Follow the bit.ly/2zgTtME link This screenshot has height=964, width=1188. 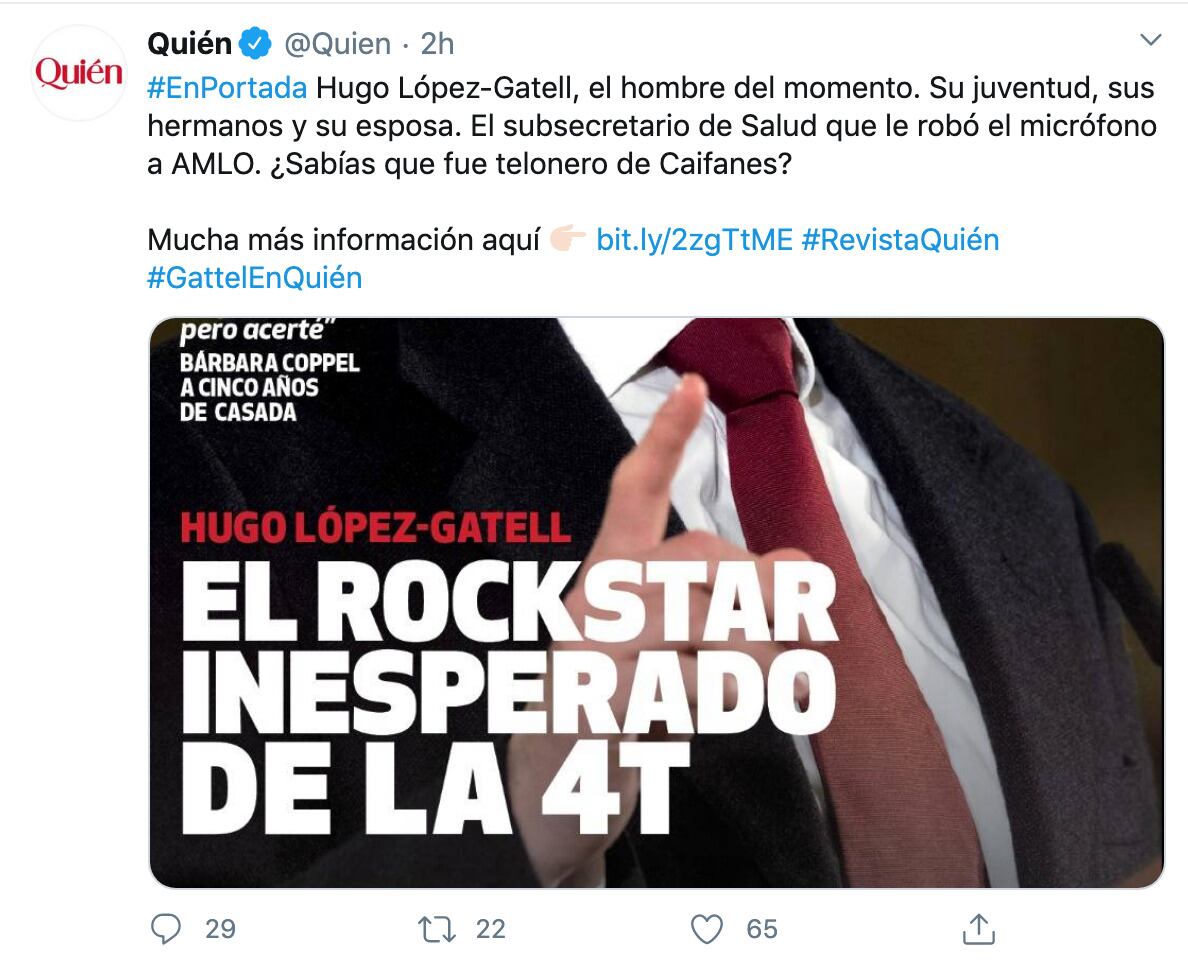coord(694,239)
